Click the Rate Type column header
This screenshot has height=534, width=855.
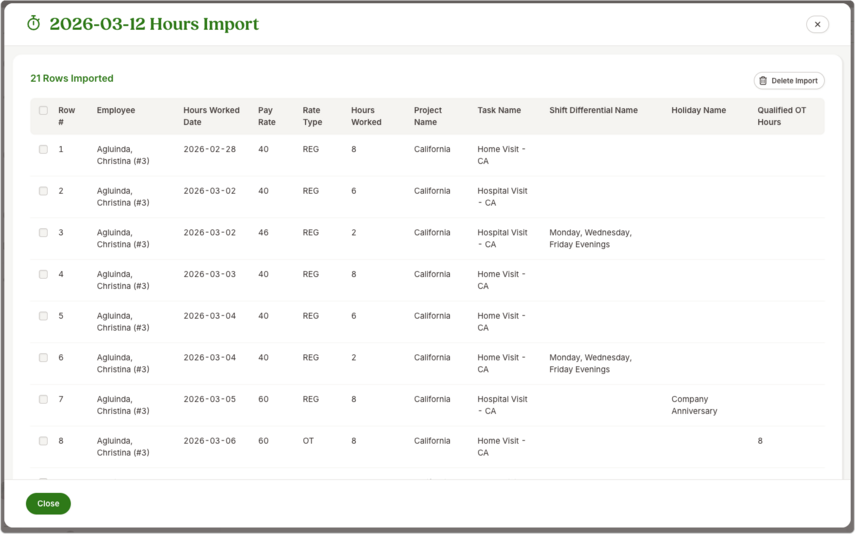click(312, 116)
